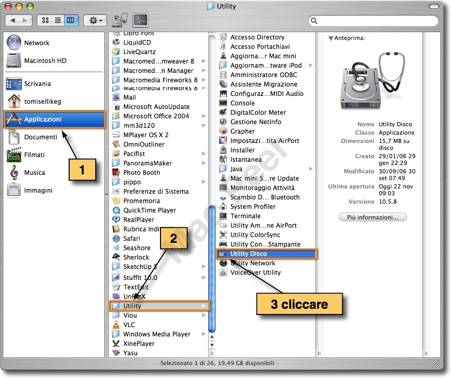451x378 pixels.
Task: Select XinePlayer application
Action: click(x=138, y=344)
